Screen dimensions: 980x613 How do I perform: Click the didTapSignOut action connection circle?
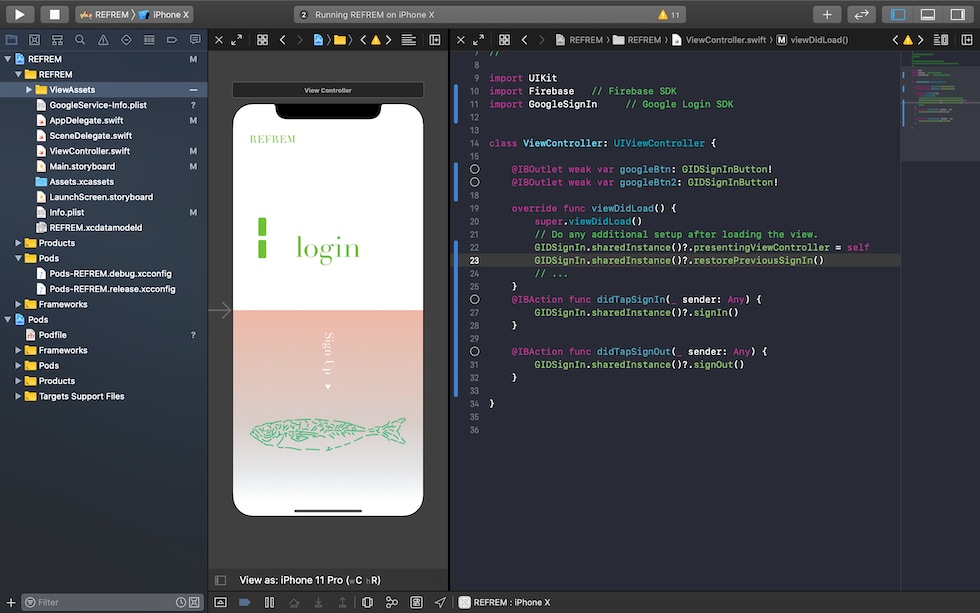(x=474, y=352)
